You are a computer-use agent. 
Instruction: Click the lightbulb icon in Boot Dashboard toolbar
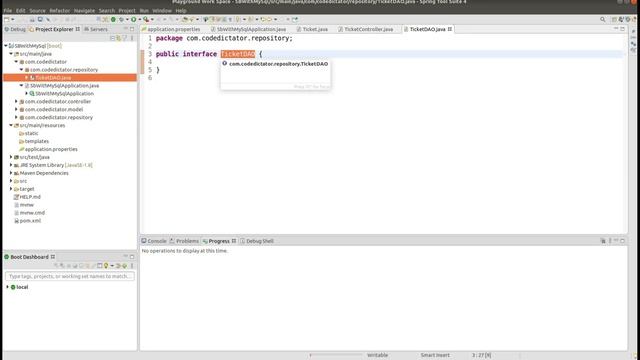106,266
